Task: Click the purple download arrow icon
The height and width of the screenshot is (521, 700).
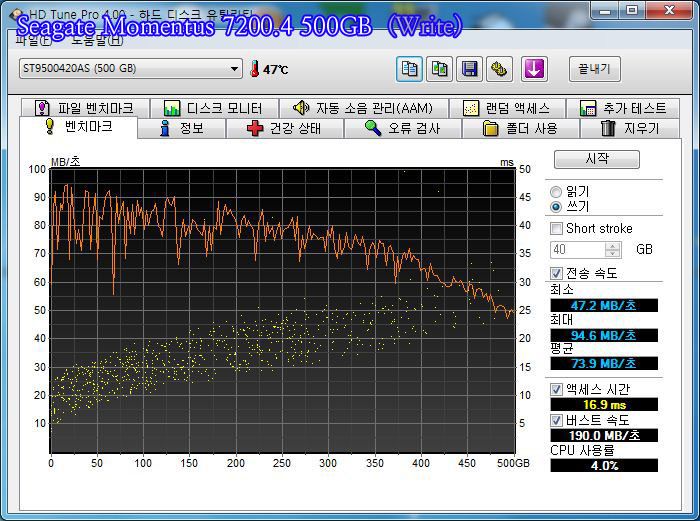Action: [x=534, y=69]
